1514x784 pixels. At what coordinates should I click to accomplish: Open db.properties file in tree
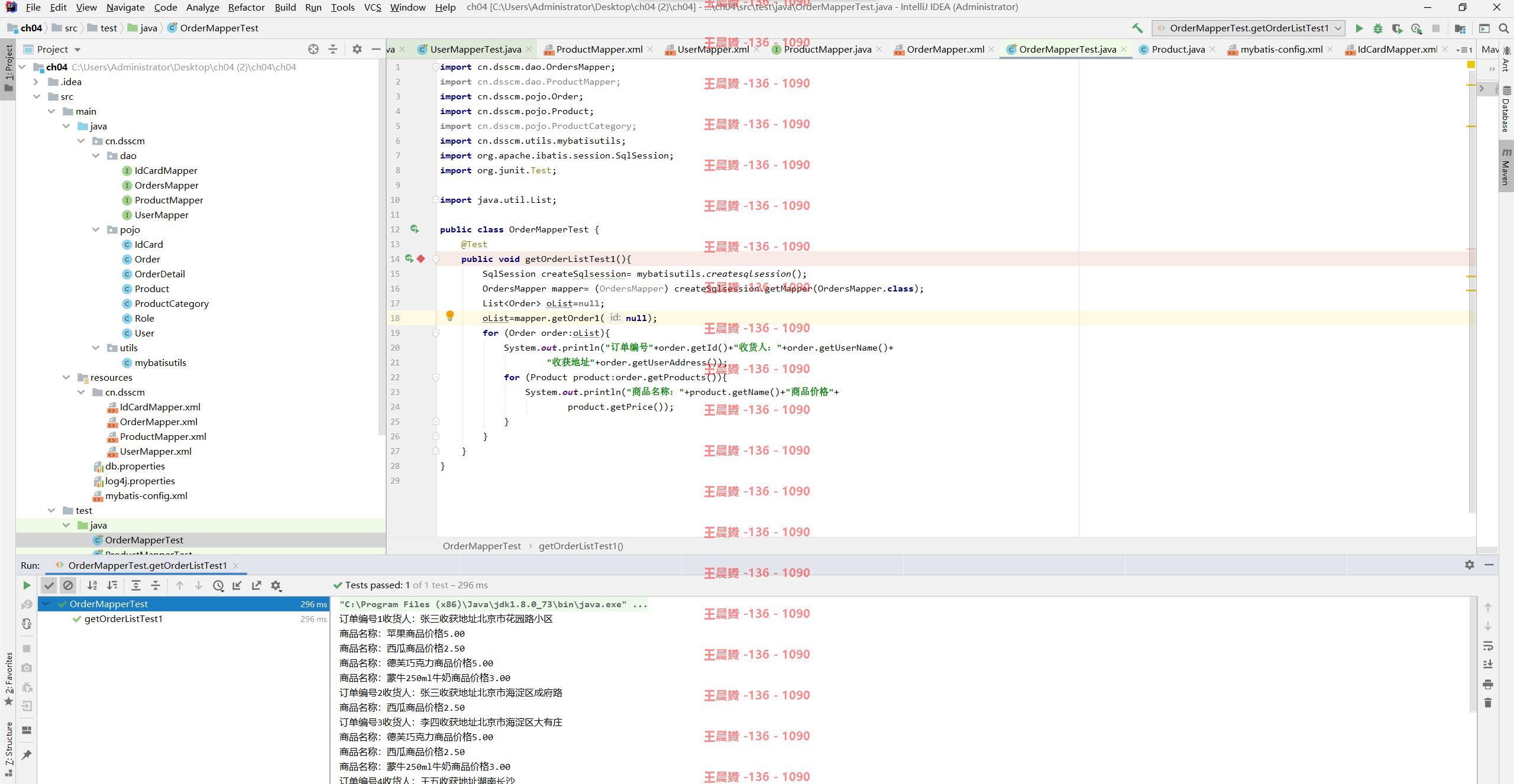[135, 466]
